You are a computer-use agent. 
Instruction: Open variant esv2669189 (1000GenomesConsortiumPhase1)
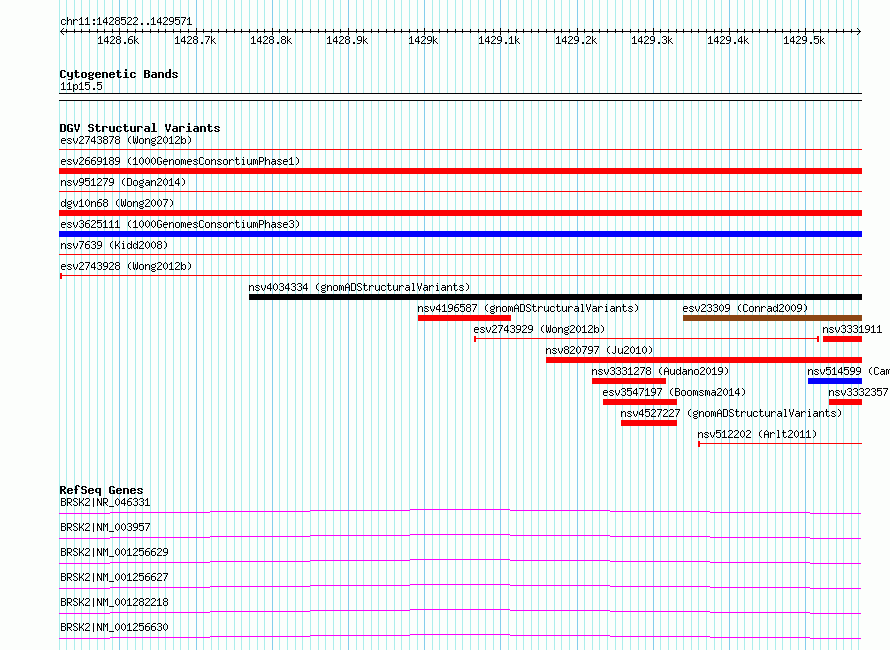click(180, 161)
